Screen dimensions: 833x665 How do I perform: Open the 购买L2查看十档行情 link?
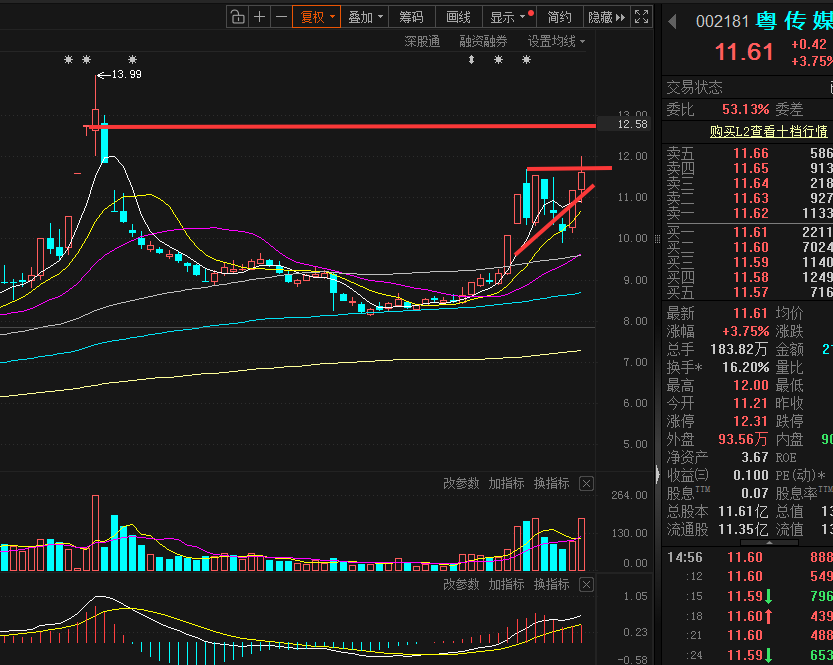[x=768, y=131]
